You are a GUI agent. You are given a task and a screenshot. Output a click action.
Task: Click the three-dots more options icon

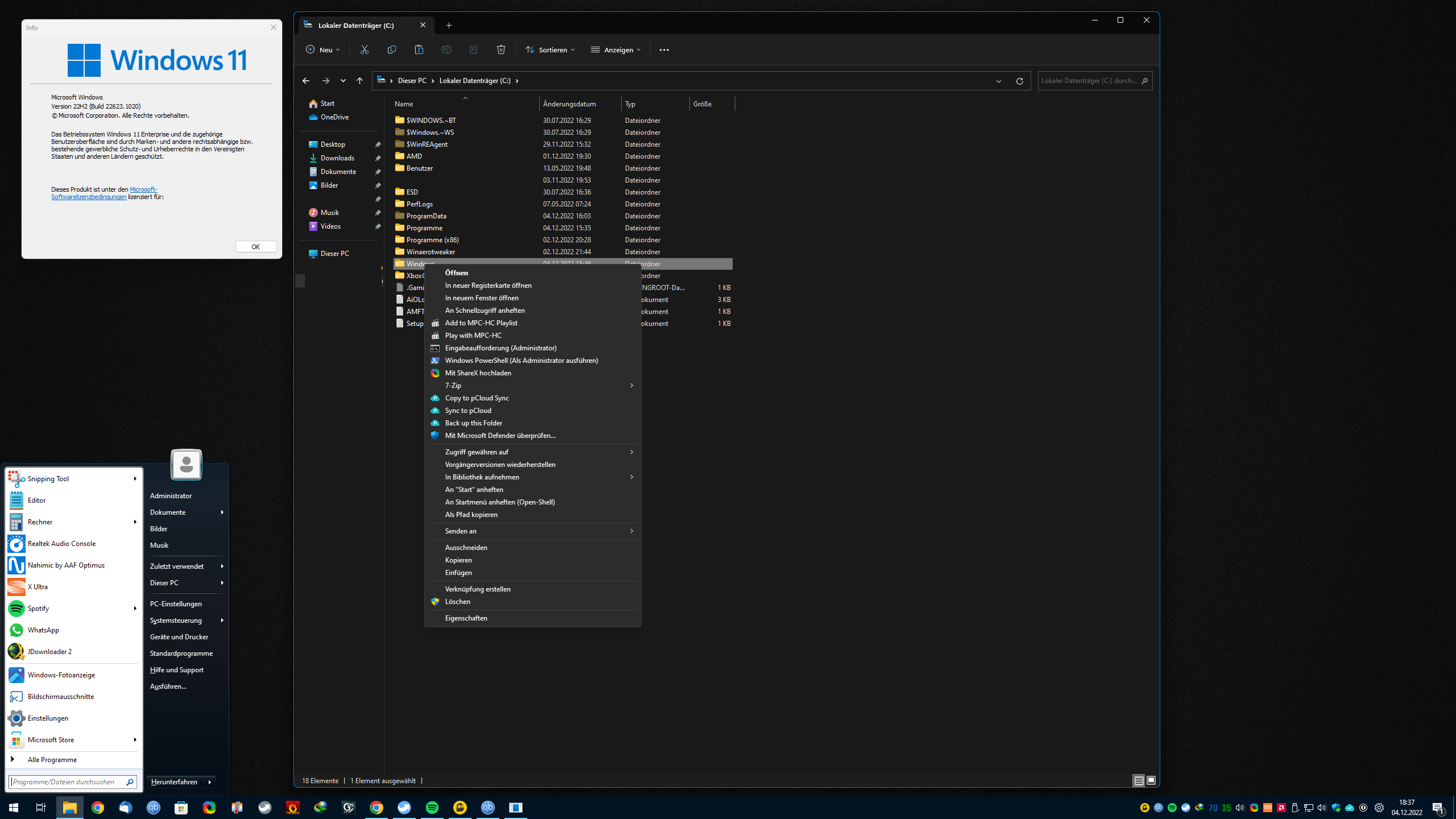coord(664,49)
